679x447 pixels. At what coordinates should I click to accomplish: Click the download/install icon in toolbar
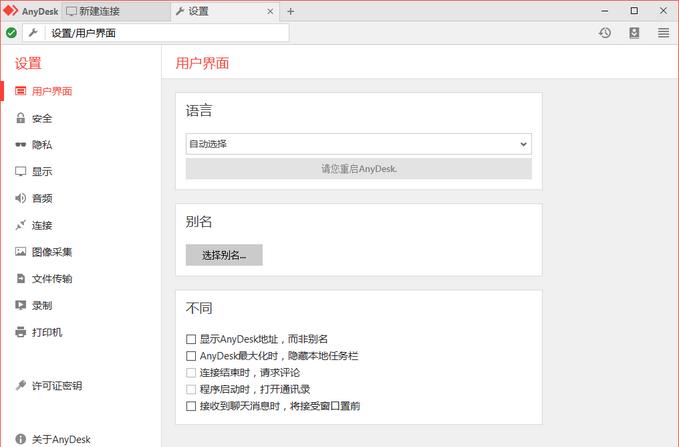pyautogui.click(x=634, y=33)
